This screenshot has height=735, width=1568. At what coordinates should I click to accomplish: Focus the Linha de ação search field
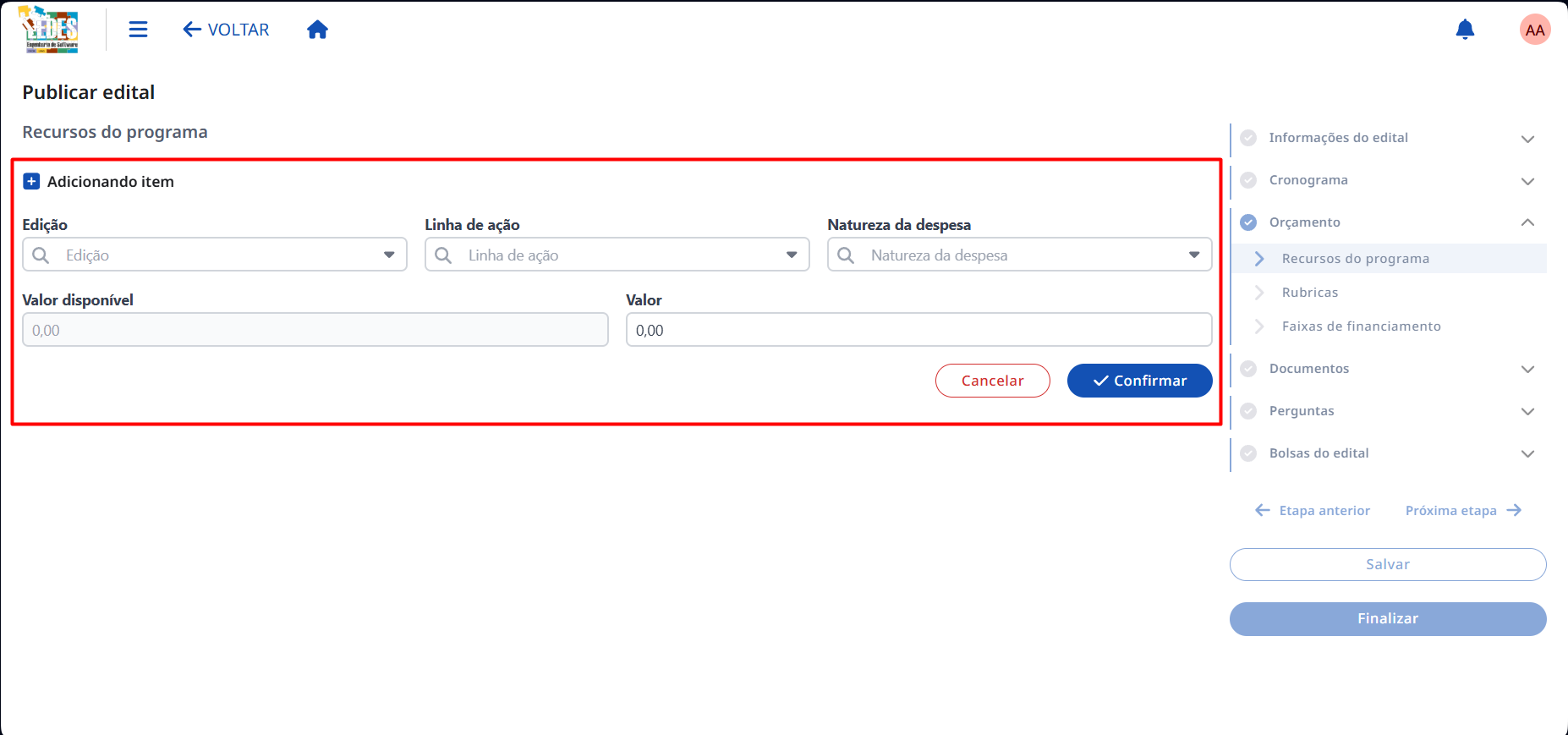617,255
